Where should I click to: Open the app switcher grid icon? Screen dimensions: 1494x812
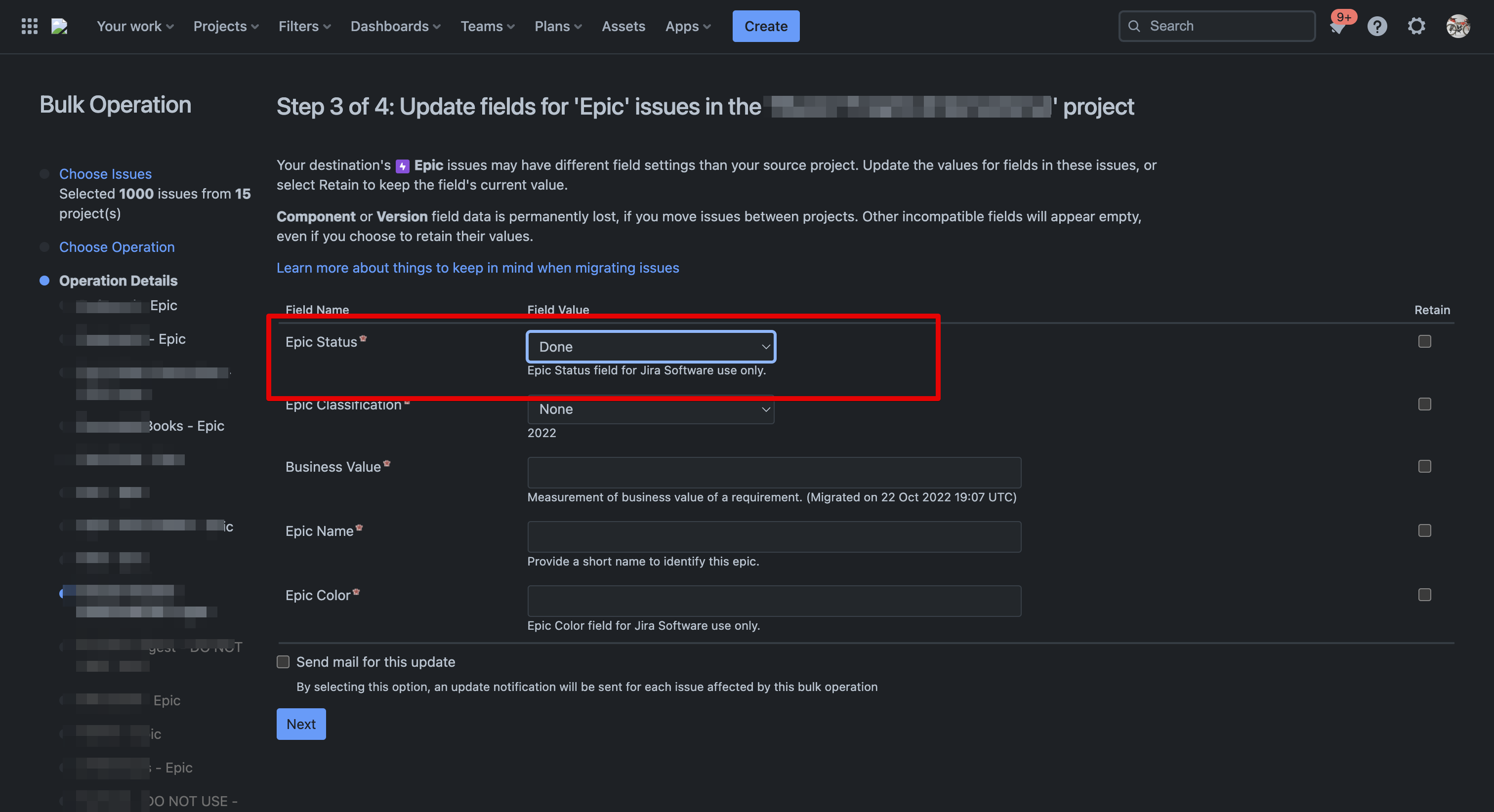(30, 26)
